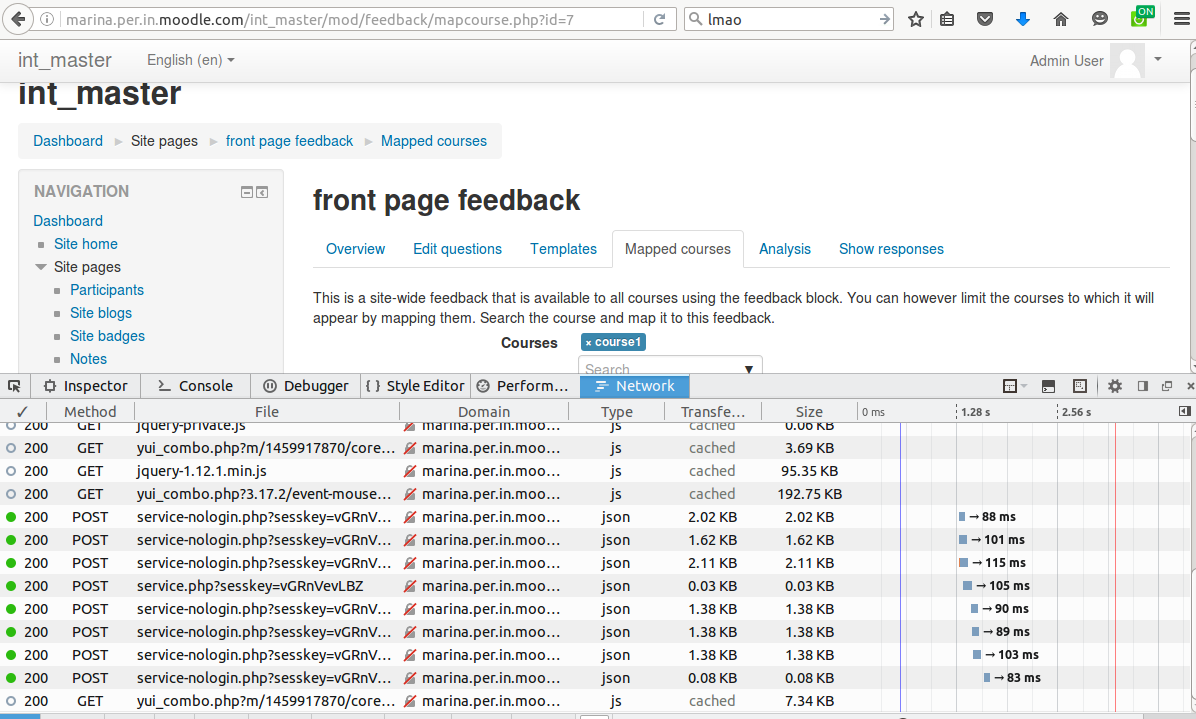This screenshot has width=1196, height=719.
Task: Toggle the split console
Action: click(1049, 386)
